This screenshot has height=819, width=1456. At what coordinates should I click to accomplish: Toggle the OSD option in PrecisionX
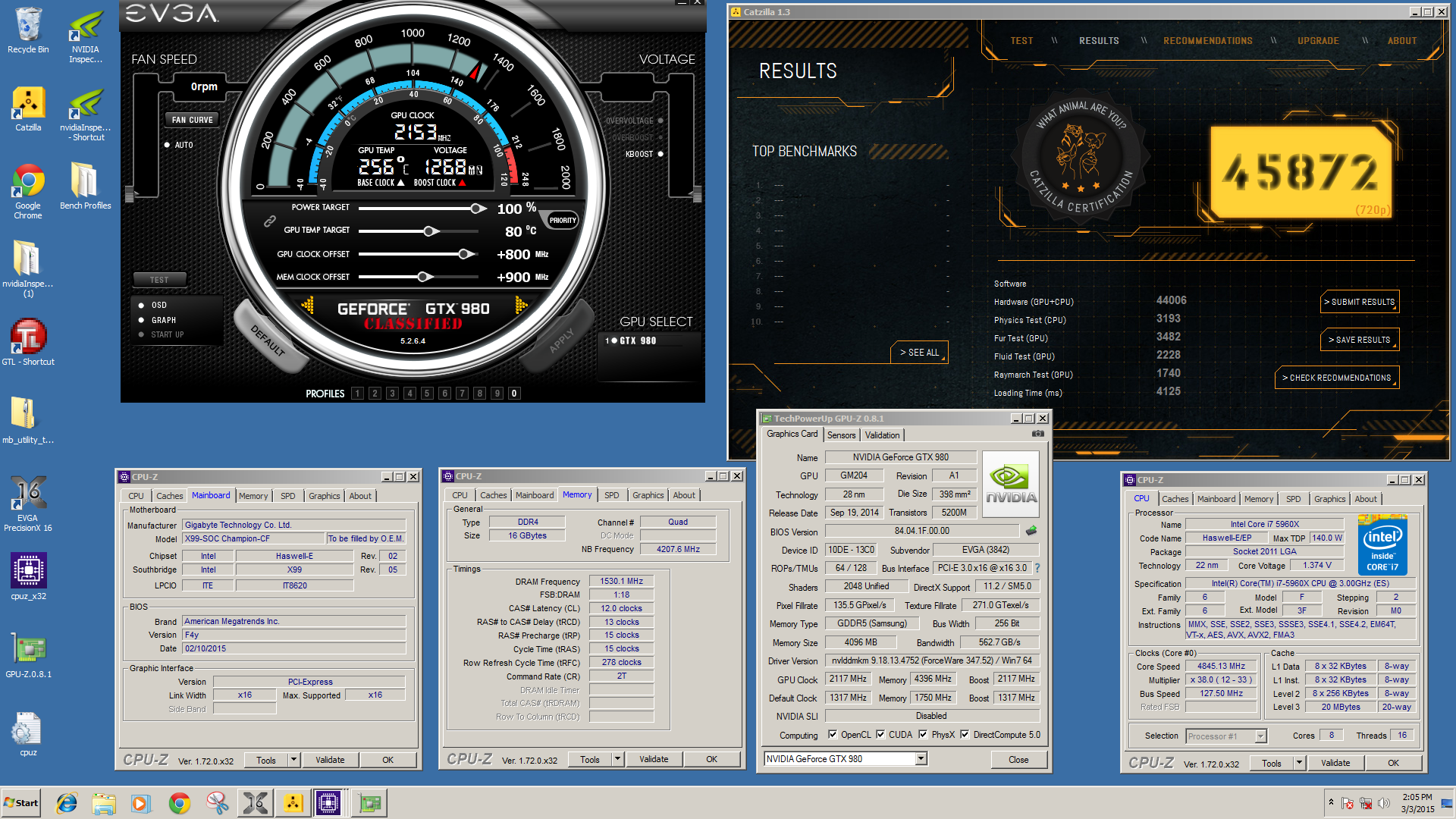click(x=141, y=305)
